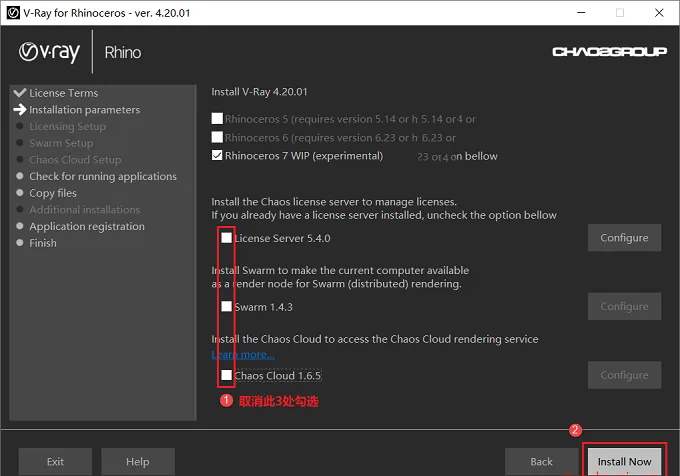Select Application registration step
This screenshot has width=680, height=476.
click(87, 226)
